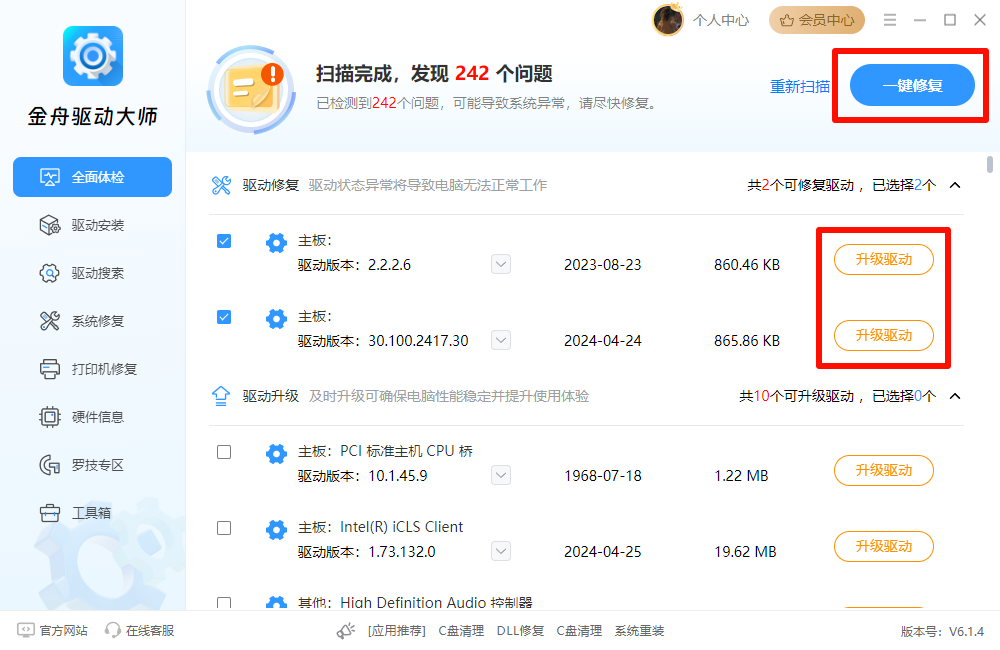Click date 1968-07-18 cell

pos(603,476)
